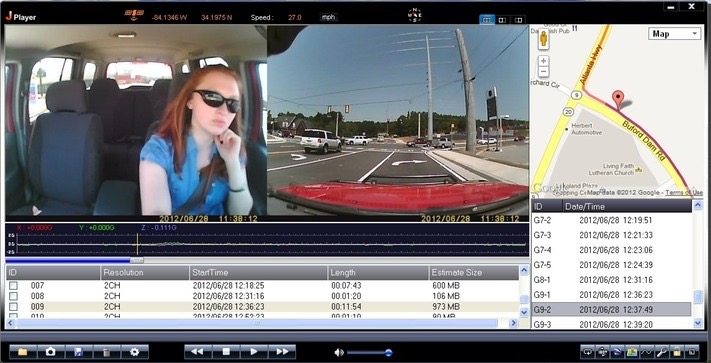This screenshot has height=363, width=711.
Task: Select event G9-1 at 12:36:23
Action: (611, 295)
